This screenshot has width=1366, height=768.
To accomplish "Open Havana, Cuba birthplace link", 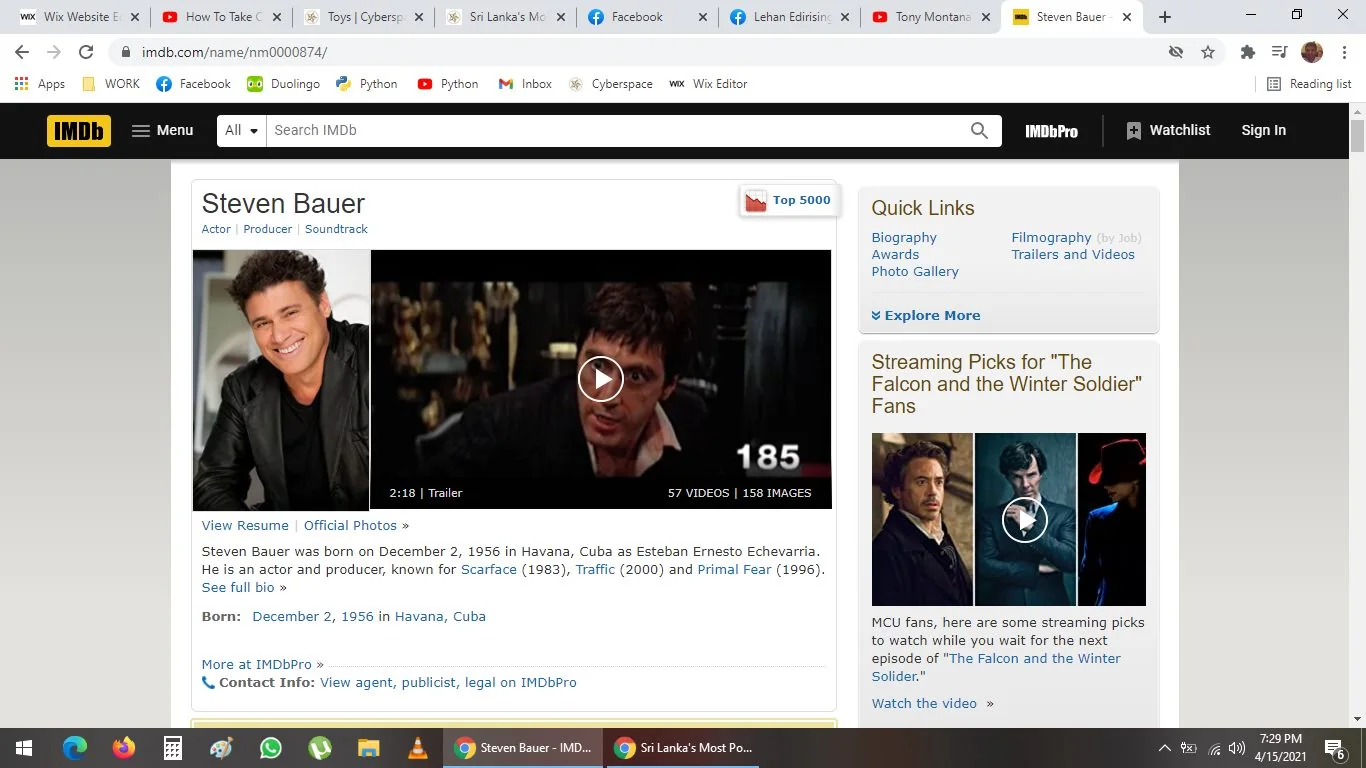I will (440, 616).
